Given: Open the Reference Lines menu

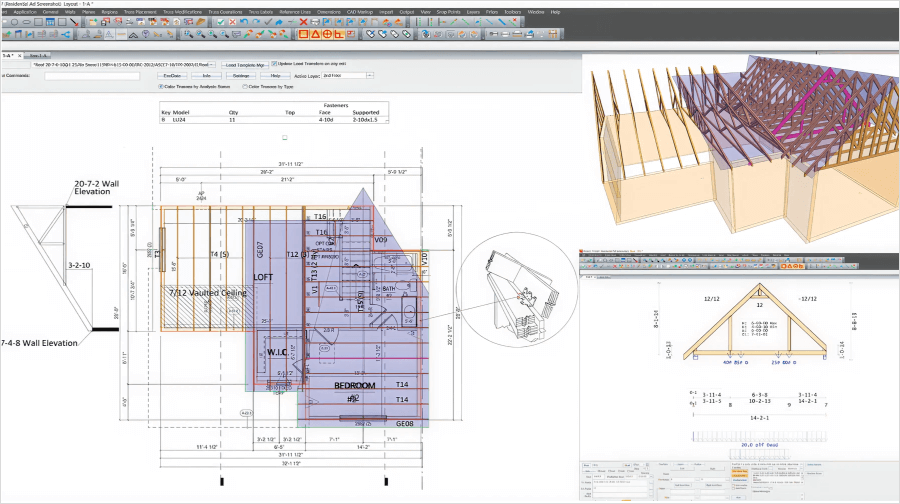Looking at the screenshot, I should click(296, 11).
